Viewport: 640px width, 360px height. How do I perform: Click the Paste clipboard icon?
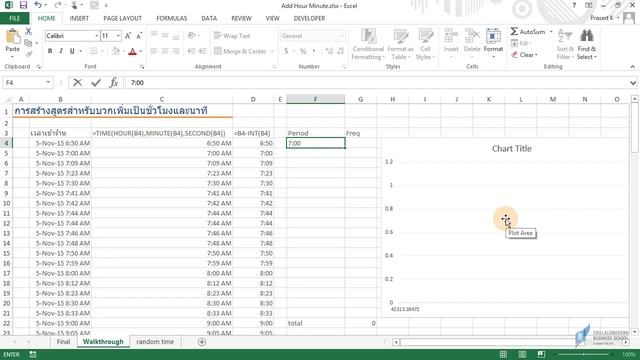point(13,36)
